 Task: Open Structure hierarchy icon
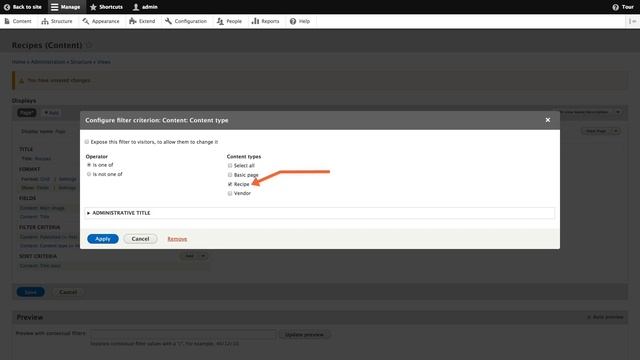tap(45, 21)
